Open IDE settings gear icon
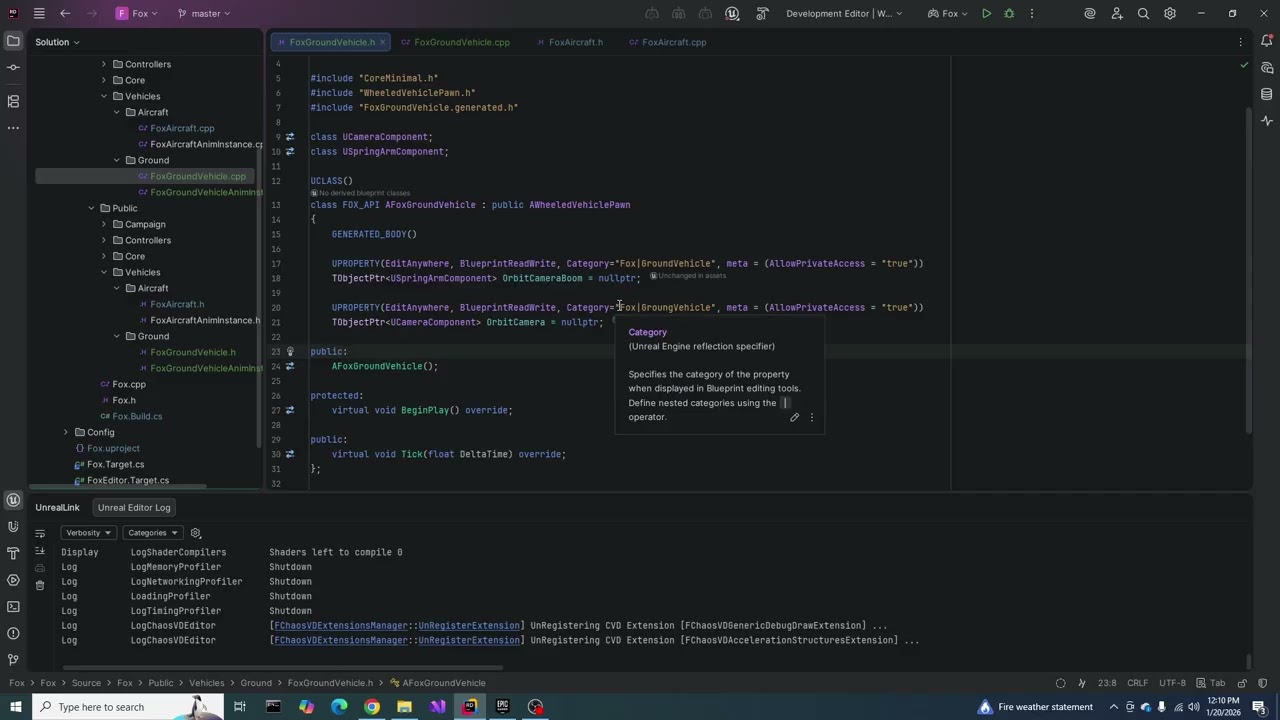The width and height of the screenshot is (1280, 720). (1170, 14)
